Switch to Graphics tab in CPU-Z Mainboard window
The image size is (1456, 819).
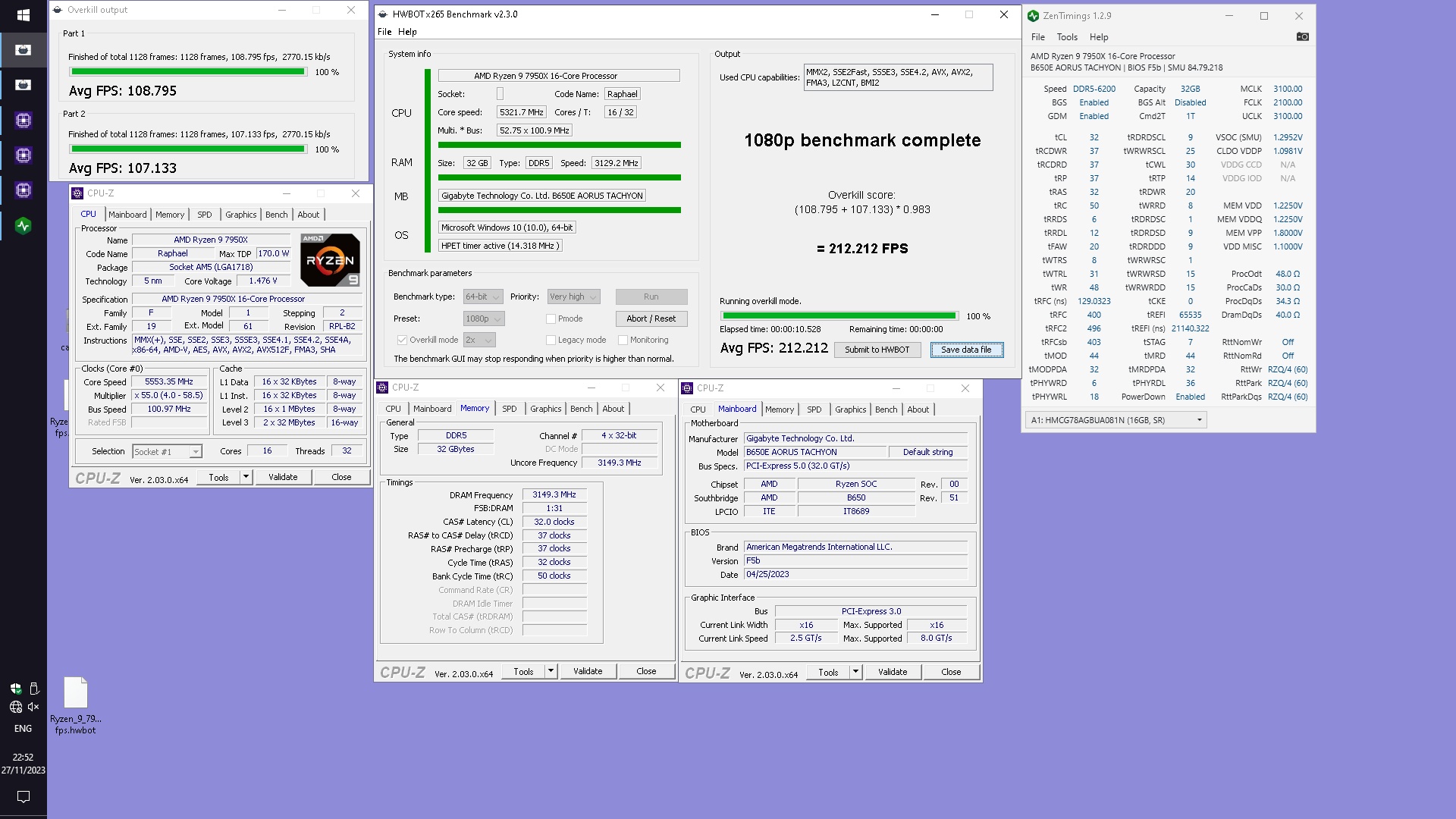(850, 409)
